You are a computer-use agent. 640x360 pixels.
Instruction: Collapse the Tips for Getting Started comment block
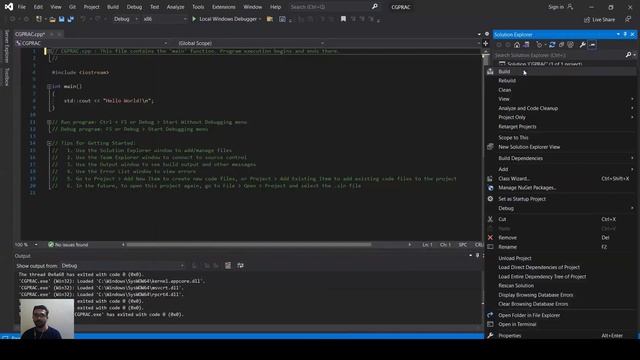(49, 143)
